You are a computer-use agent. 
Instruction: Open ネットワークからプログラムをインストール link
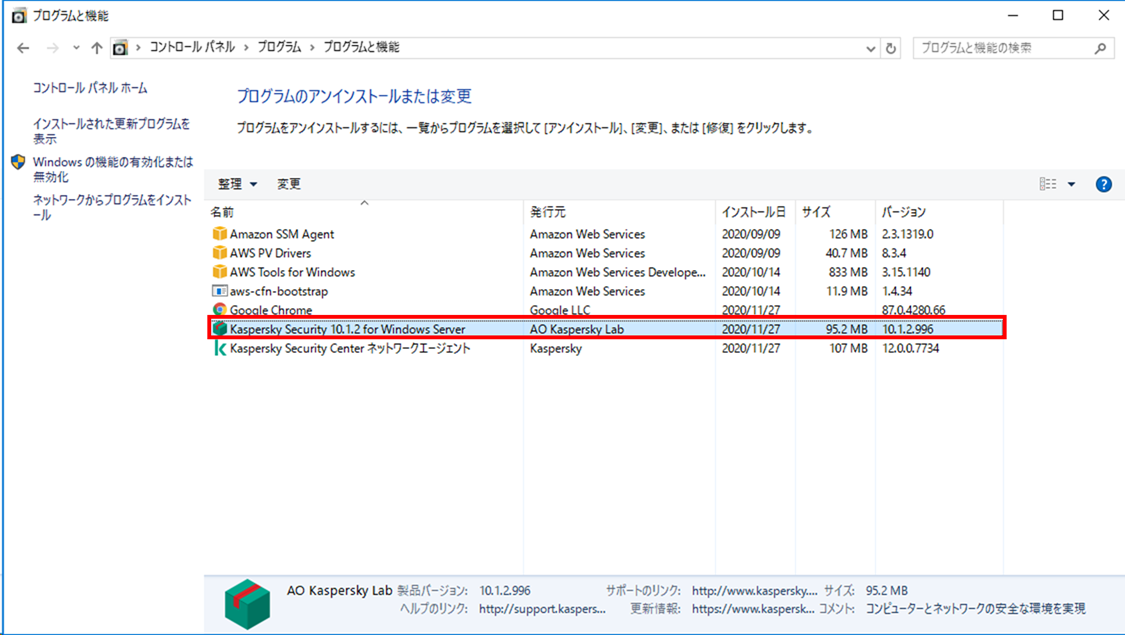click(112, 207)
